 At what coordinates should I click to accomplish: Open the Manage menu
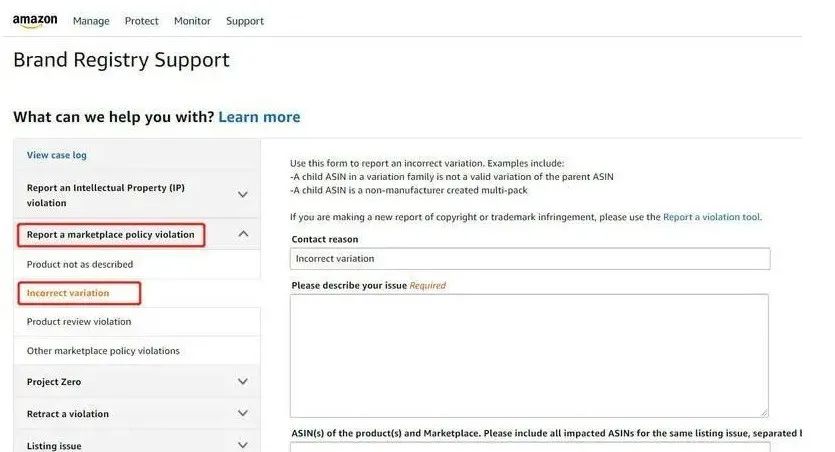click(x=91, y=21)
